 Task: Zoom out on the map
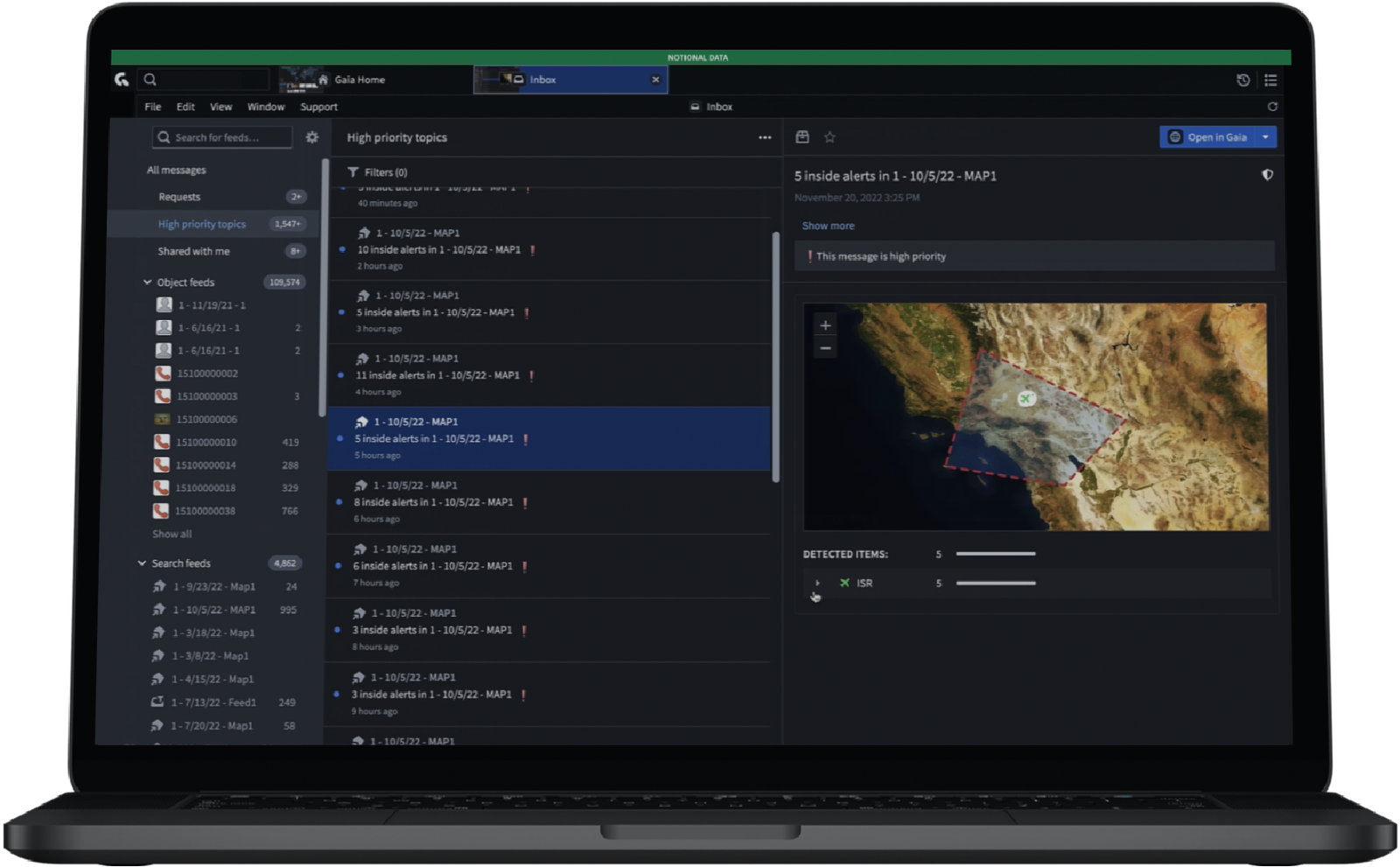pos(825,348)
